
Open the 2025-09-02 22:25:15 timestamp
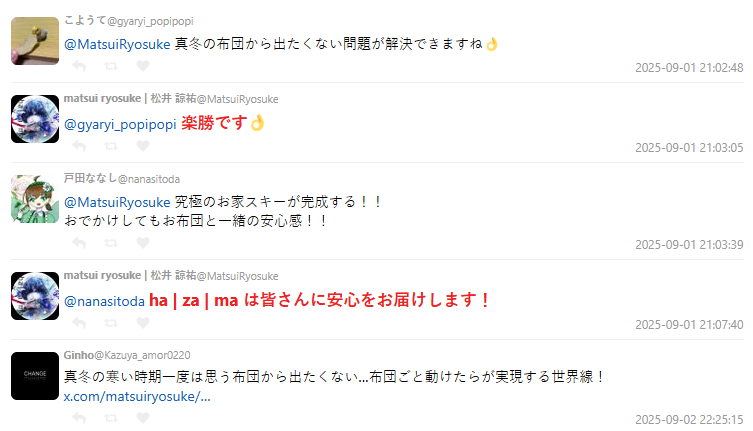pos(689,419)
